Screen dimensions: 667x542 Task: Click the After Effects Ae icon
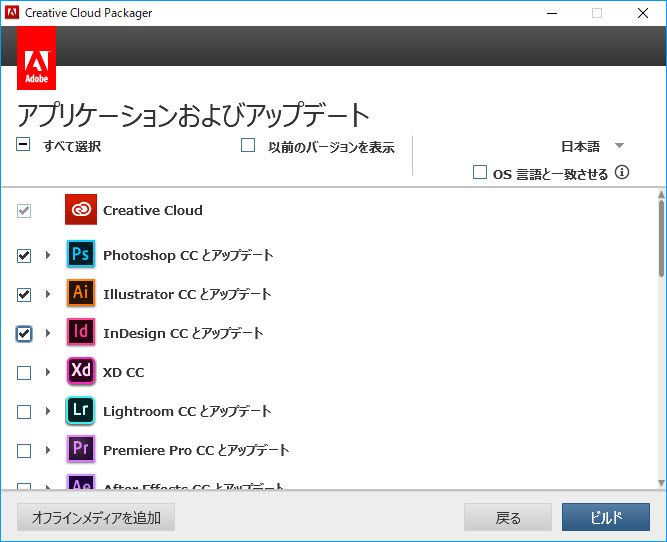81,482
